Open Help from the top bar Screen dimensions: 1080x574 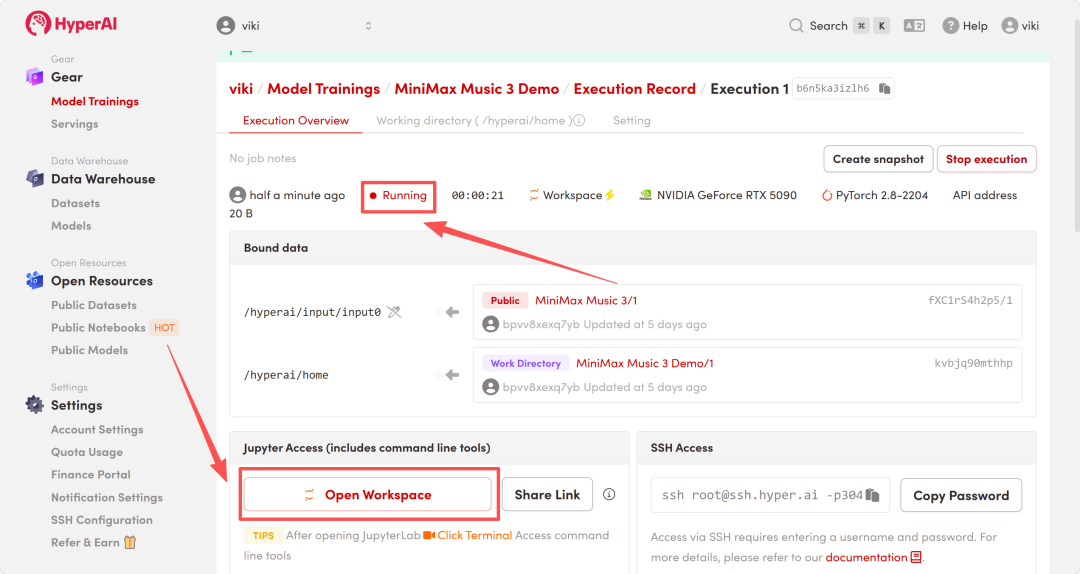coord(964,25)
